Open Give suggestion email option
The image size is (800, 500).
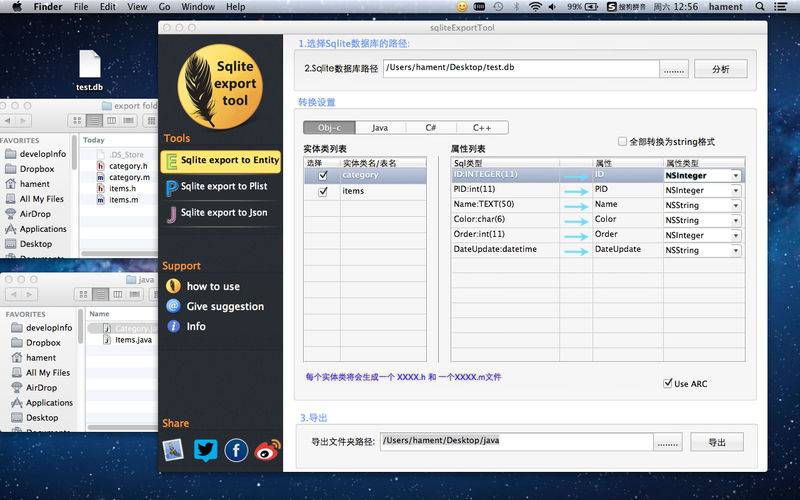pyautogui.click(x=215, y=306)
